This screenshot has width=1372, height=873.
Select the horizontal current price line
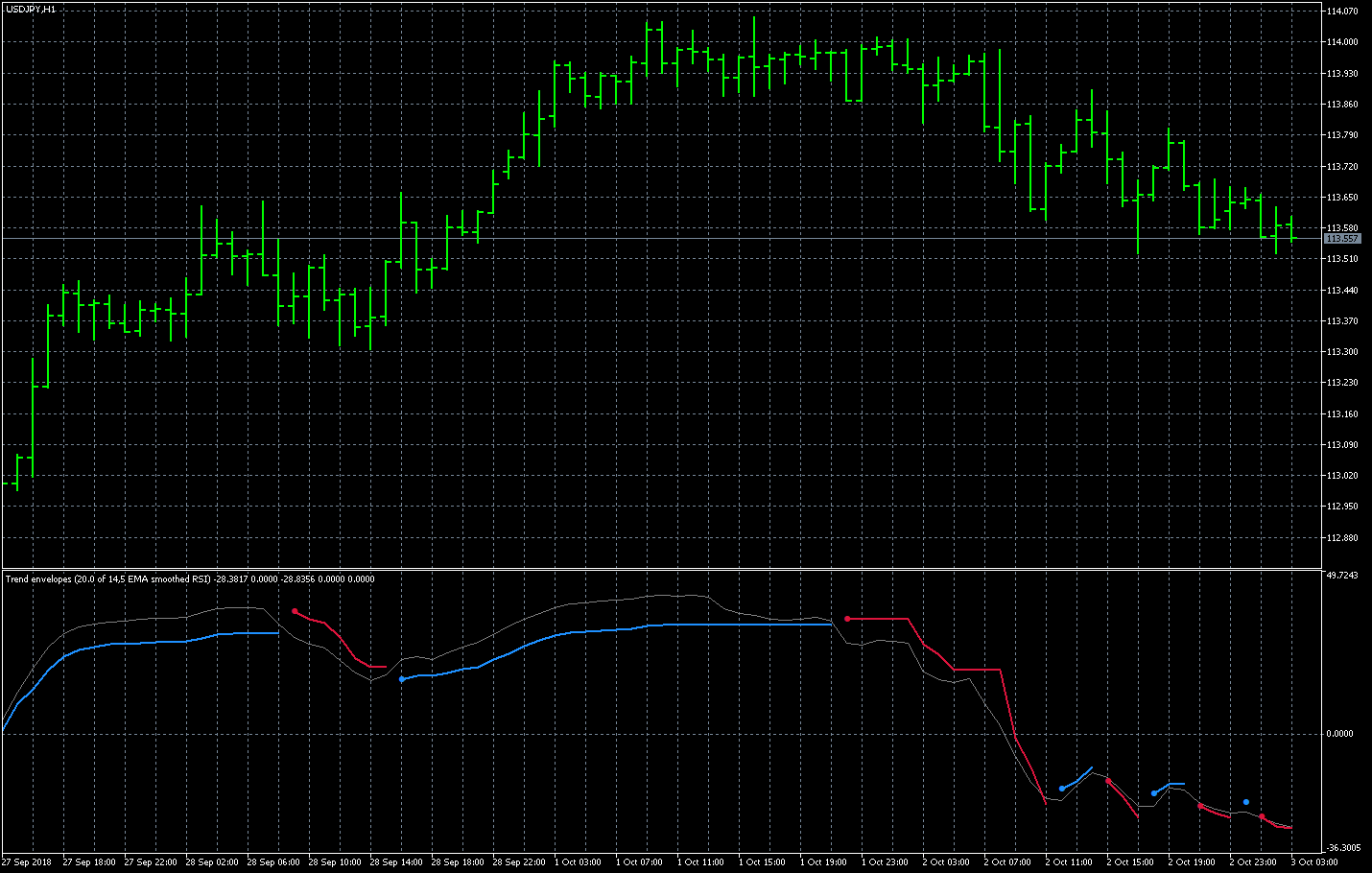672,238
